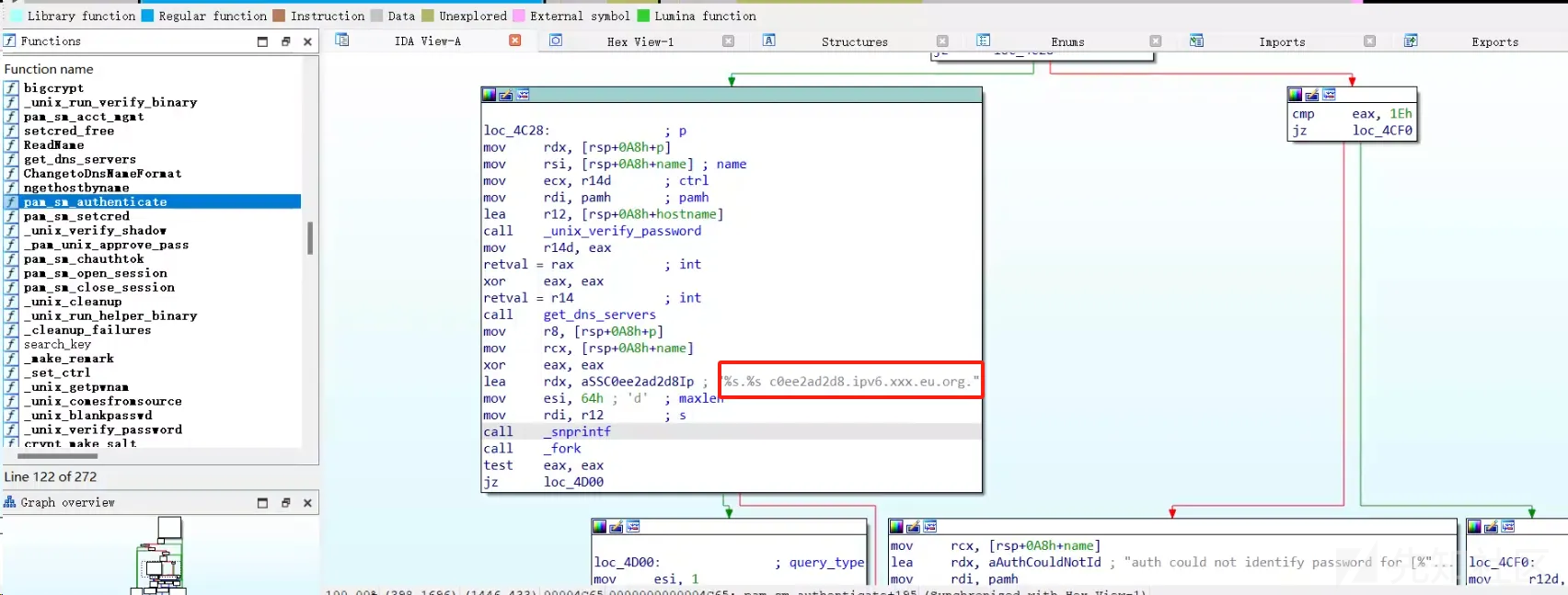The image size is (1568, 595).
Task: Click the Regular function legend swatch
Action: [147, 16]
